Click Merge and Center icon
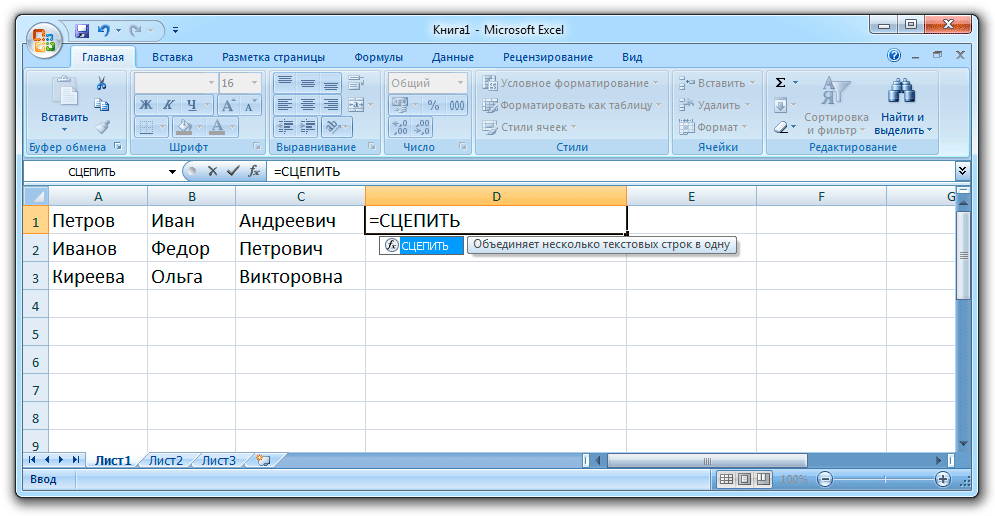995x516 pixels. pos(356,105)
